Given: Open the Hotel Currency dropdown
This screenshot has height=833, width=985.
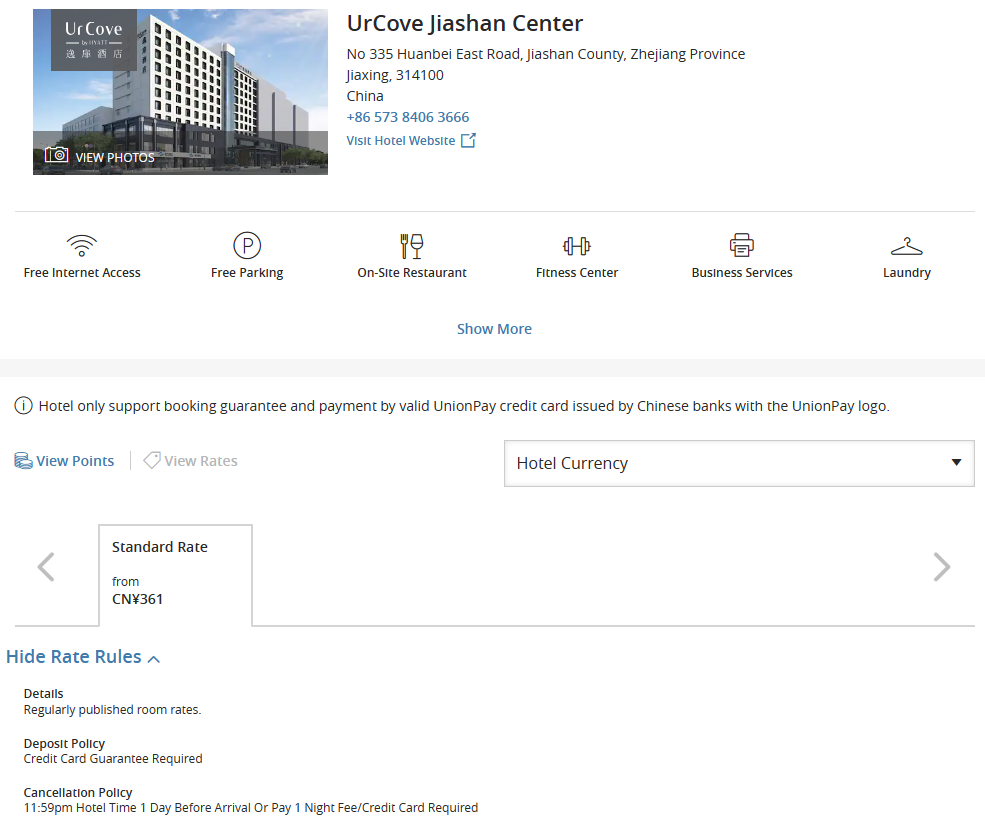Looking at the screenshot, I should 739,463.
